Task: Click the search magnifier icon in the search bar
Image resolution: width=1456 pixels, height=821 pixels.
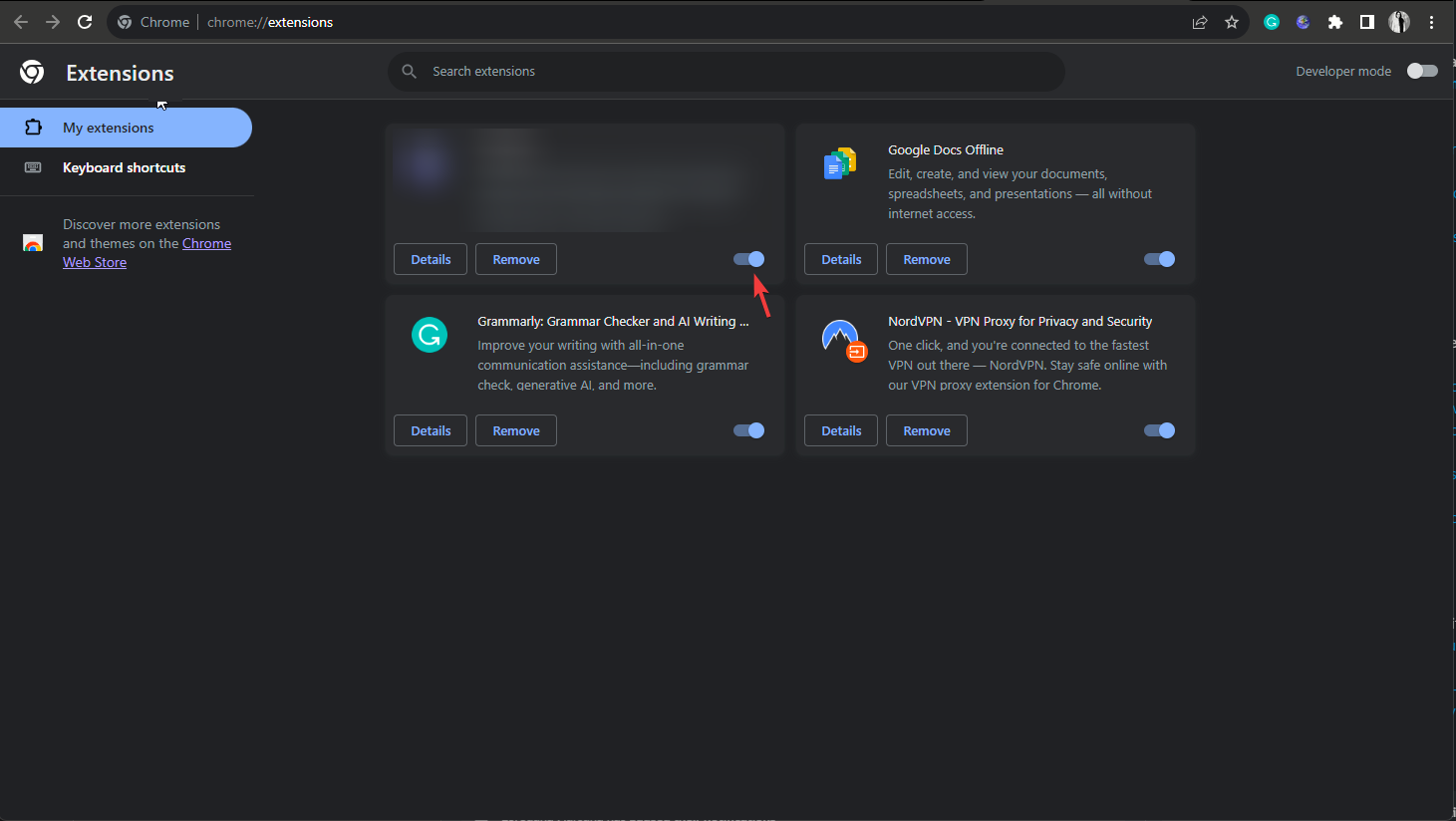Action: [x=409, y=71]
